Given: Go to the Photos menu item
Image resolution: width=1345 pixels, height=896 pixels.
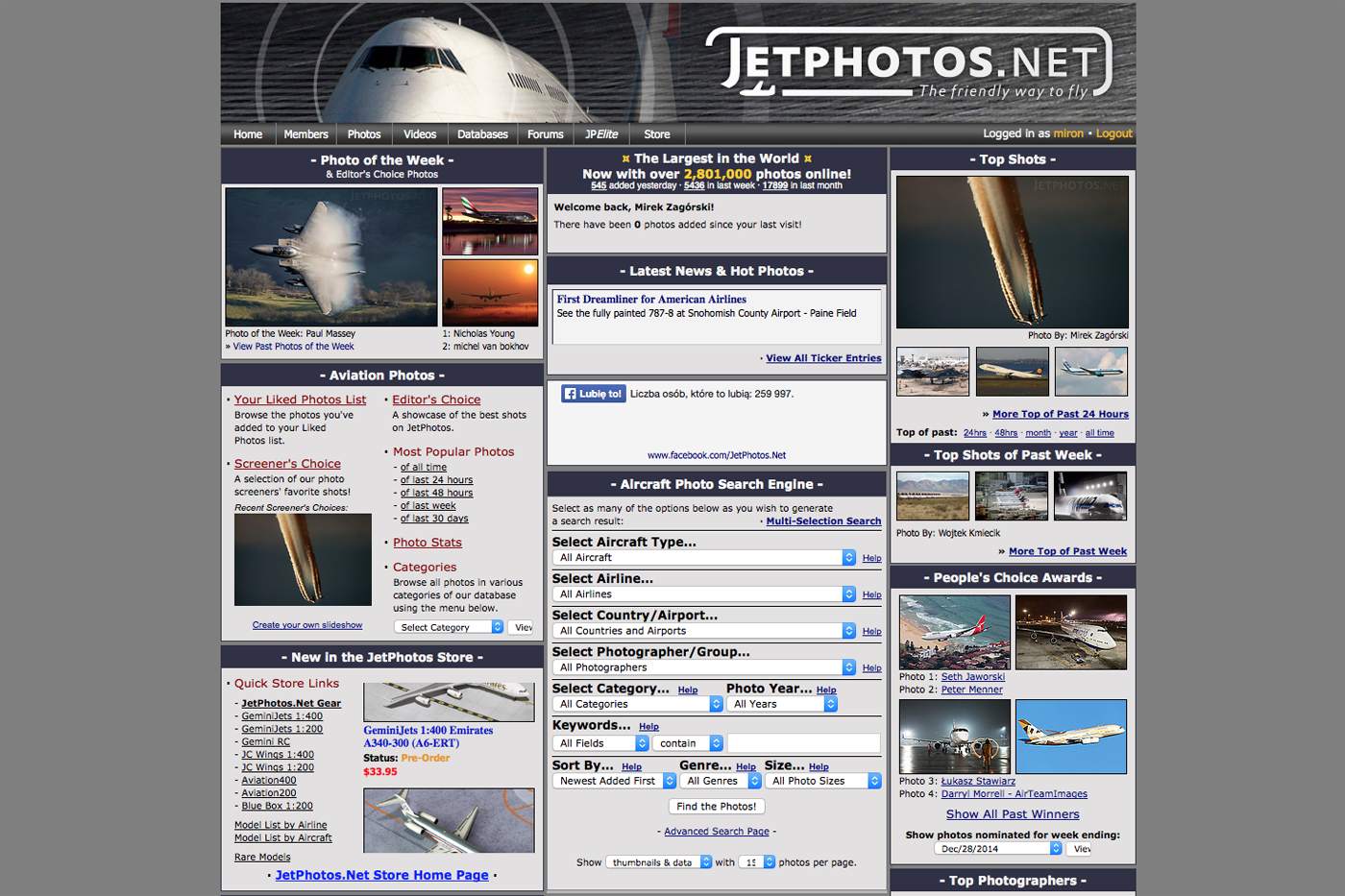Looking at the screenshot, I should (364, 134).
